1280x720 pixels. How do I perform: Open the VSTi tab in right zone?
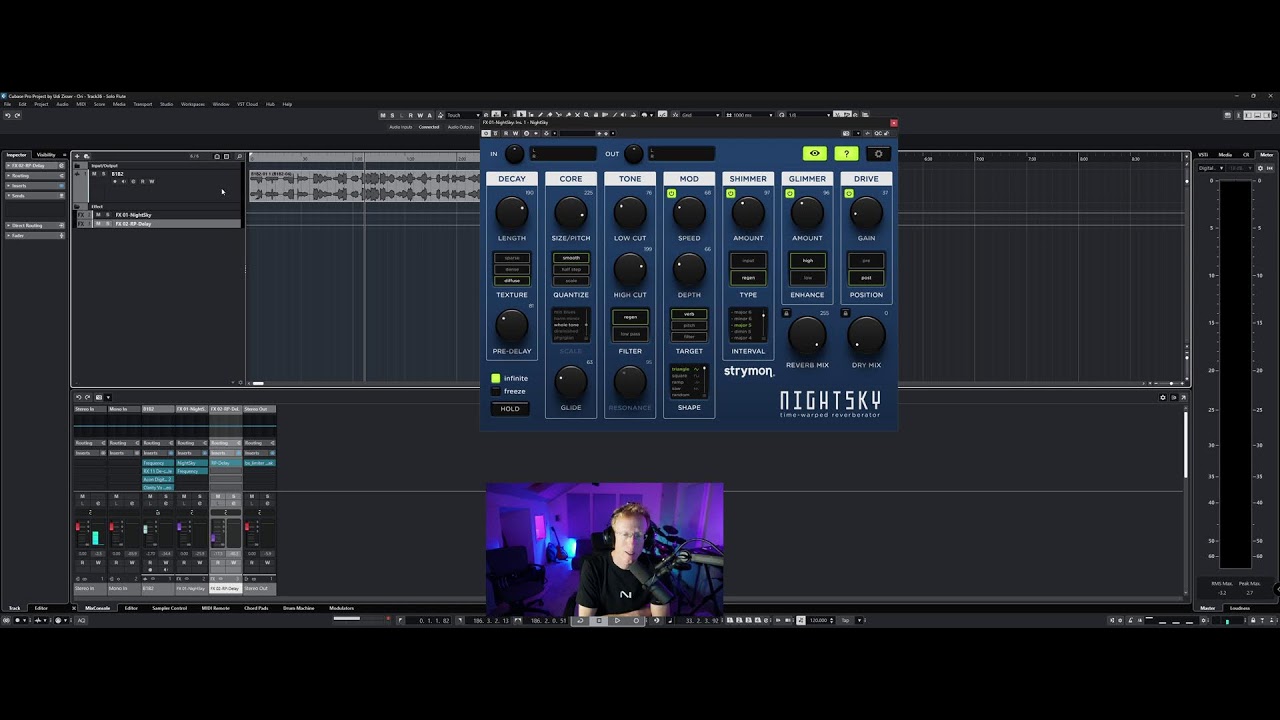click(x=1204, y=155)
